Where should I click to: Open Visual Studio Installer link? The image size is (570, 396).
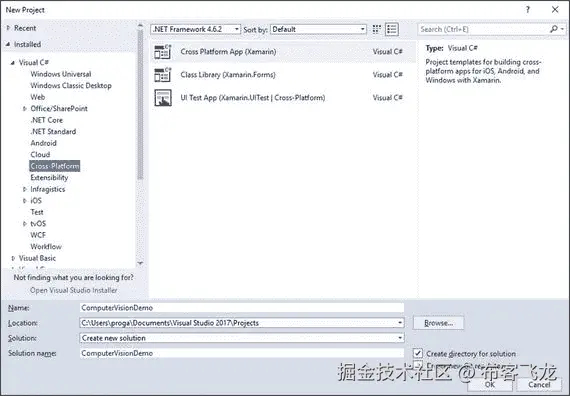[x=73, y=290]
